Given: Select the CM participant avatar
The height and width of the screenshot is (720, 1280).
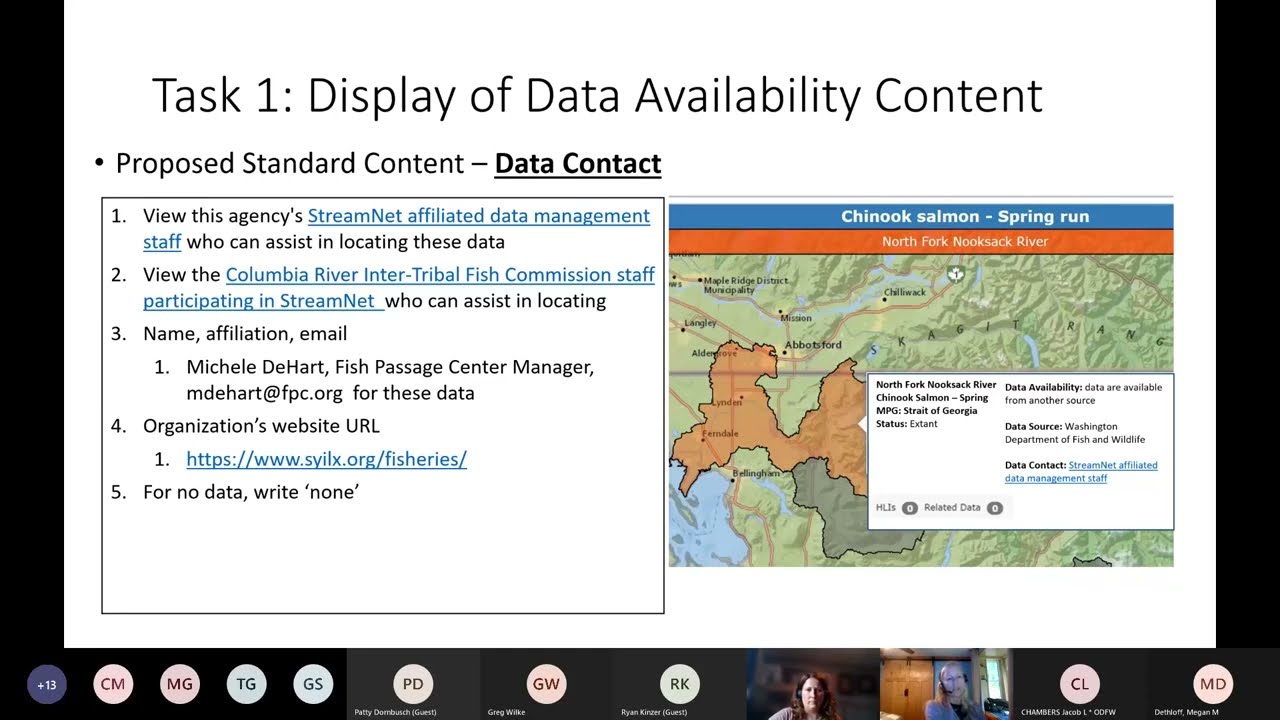Looking at the screenshot, I should pyautogui.click(x=113, y=685).
